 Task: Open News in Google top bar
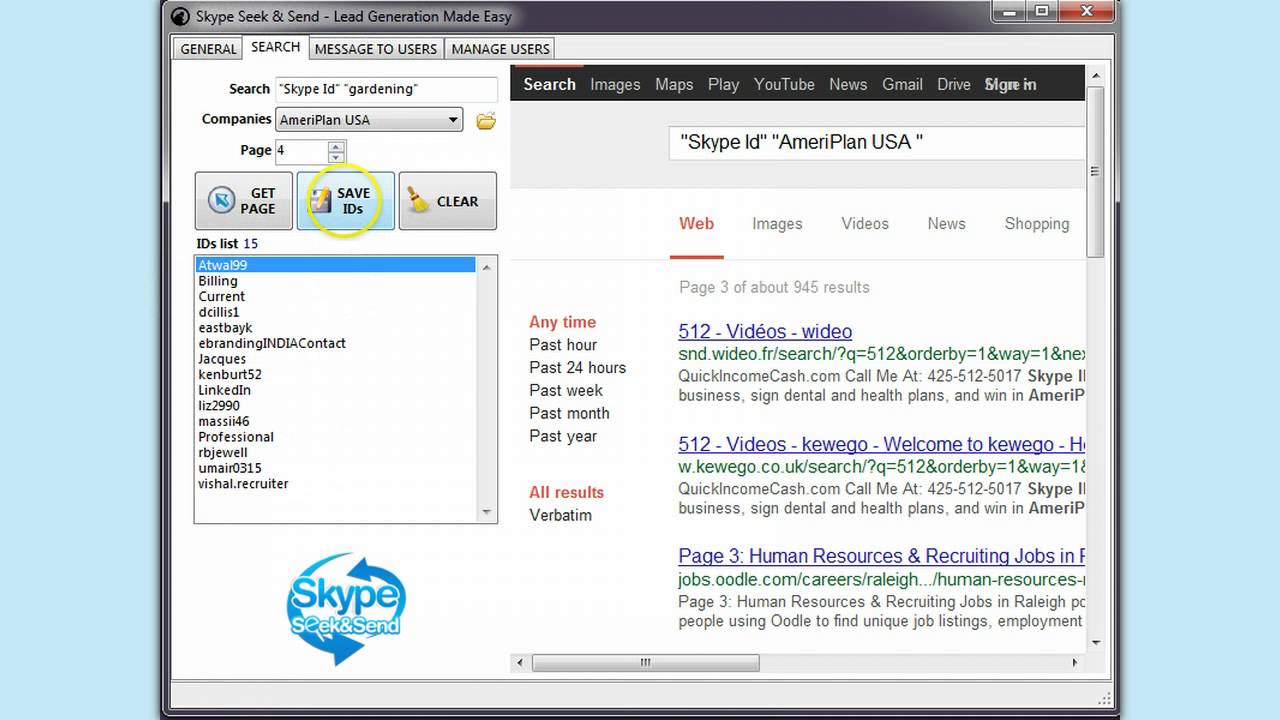pos(848,84)
